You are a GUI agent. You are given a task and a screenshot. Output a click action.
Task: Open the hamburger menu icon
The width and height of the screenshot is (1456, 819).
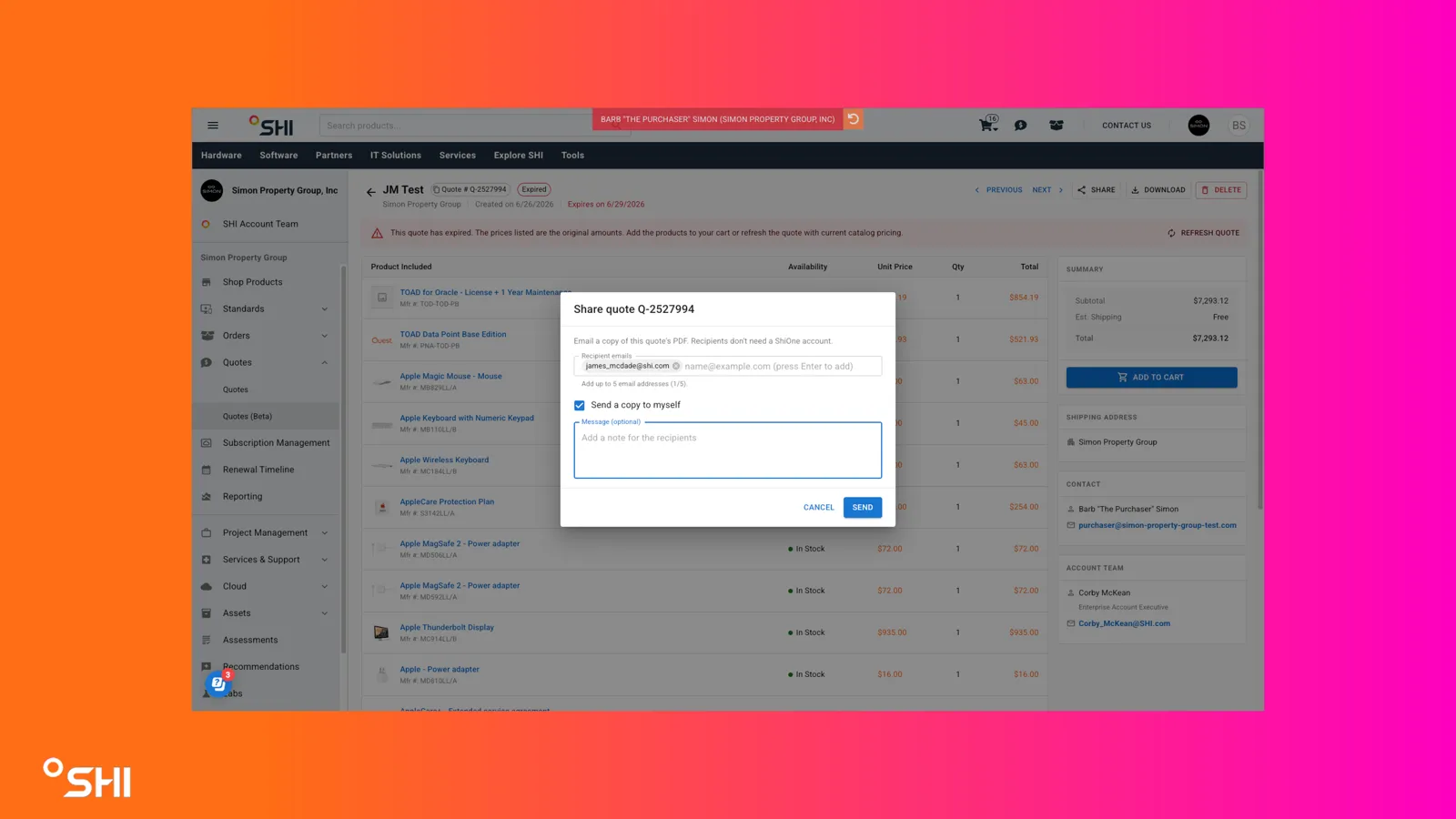[x=213, y=126]
